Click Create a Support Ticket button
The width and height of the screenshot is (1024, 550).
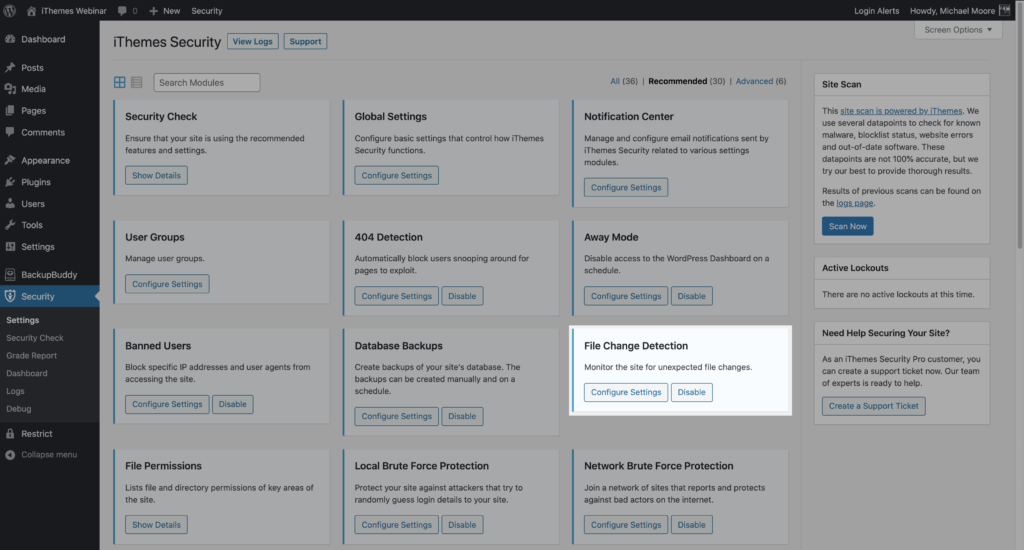click(873, 406)
